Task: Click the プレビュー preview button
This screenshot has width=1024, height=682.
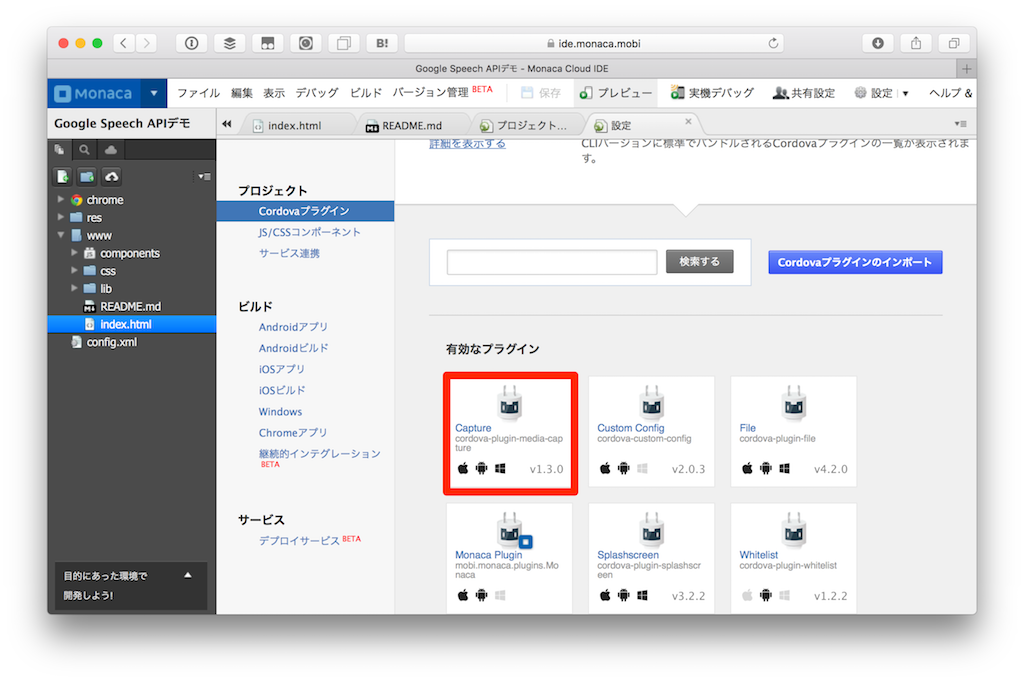Action: pos(616,93)
